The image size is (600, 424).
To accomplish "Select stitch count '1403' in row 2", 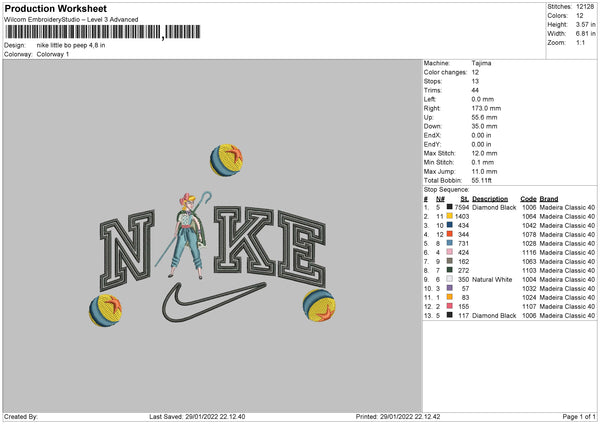I will 462,217.
